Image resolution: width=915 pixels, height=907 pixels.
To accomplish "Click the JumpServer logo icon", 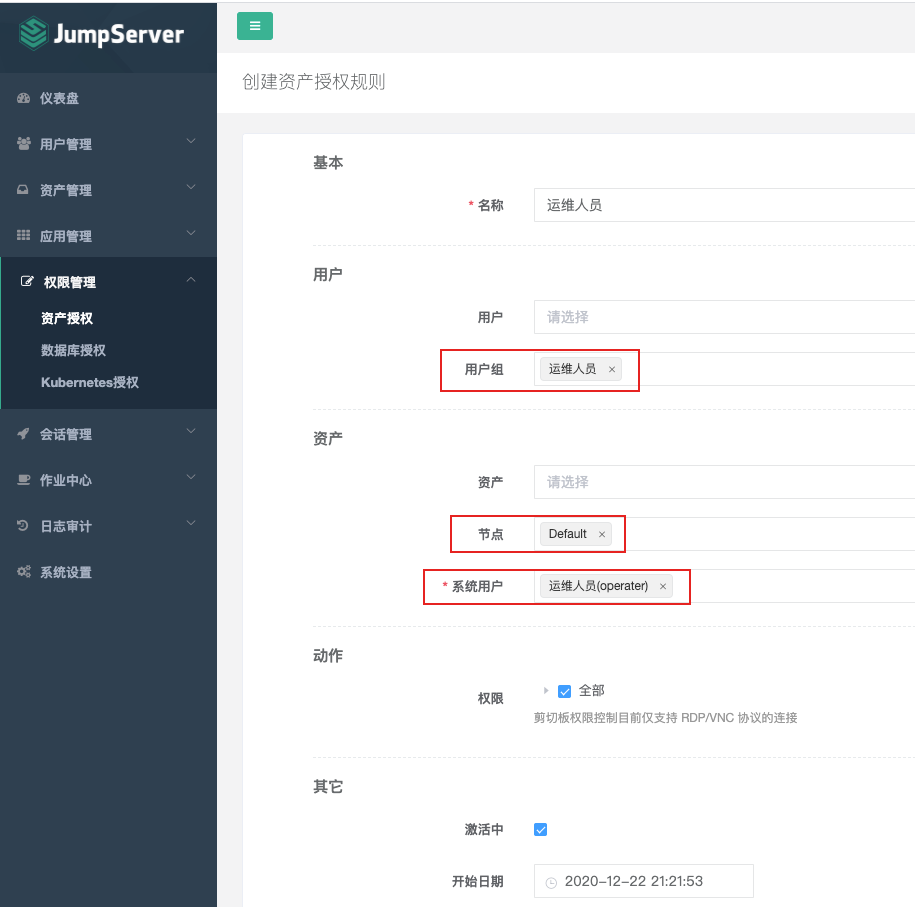I will 33,33.
